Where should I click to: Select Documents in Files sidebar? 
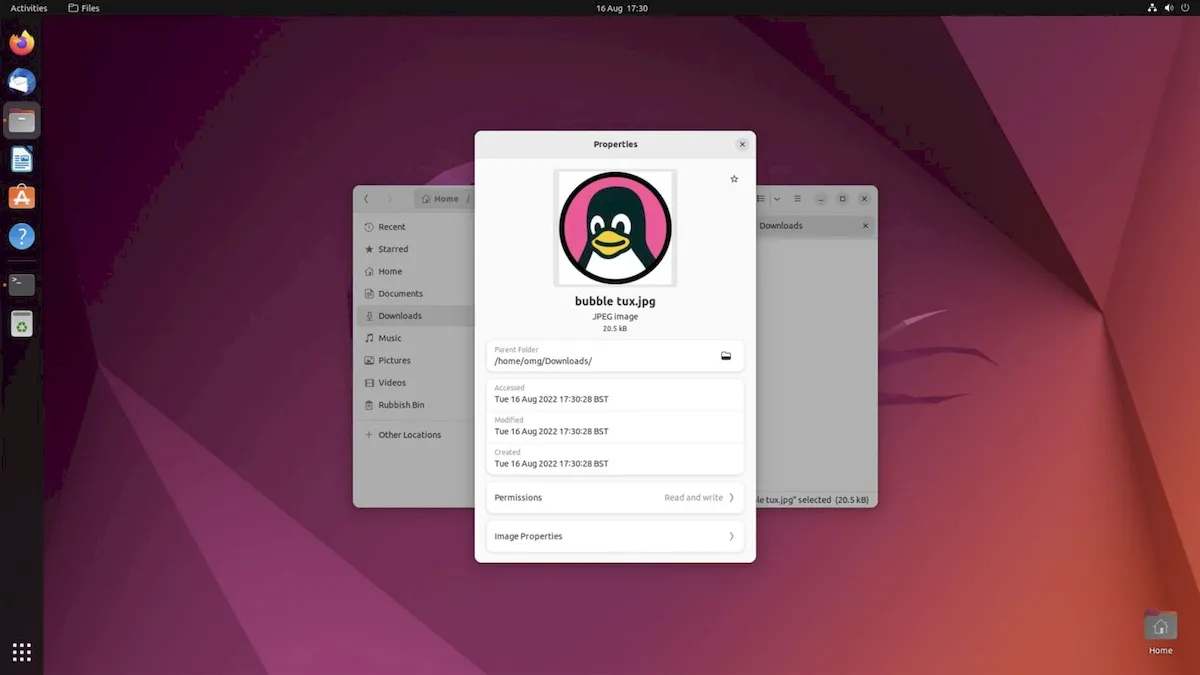point(414,294)
